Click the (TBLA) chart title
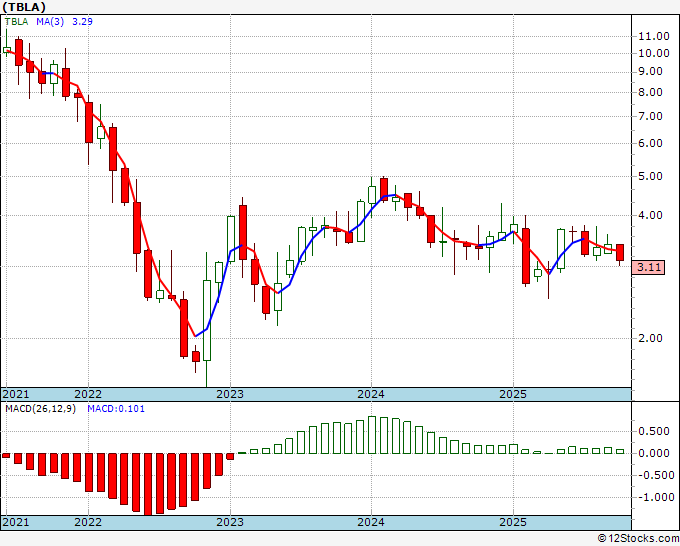680x546 pixels. [23, 7]
